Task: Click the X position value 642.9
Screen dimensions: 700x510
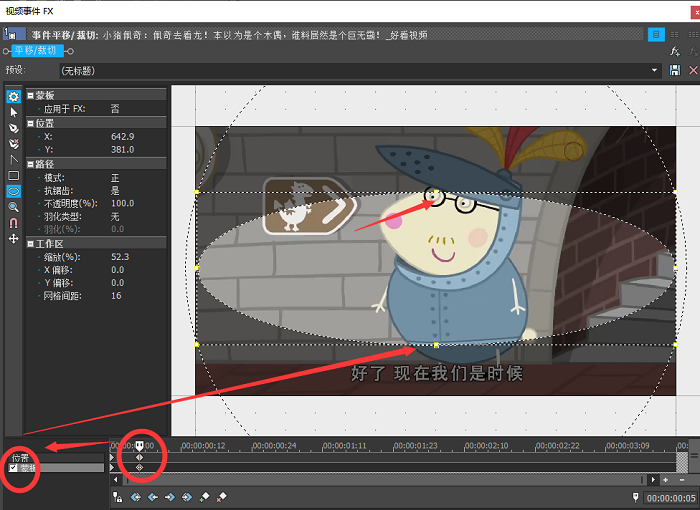Action: 122,136
